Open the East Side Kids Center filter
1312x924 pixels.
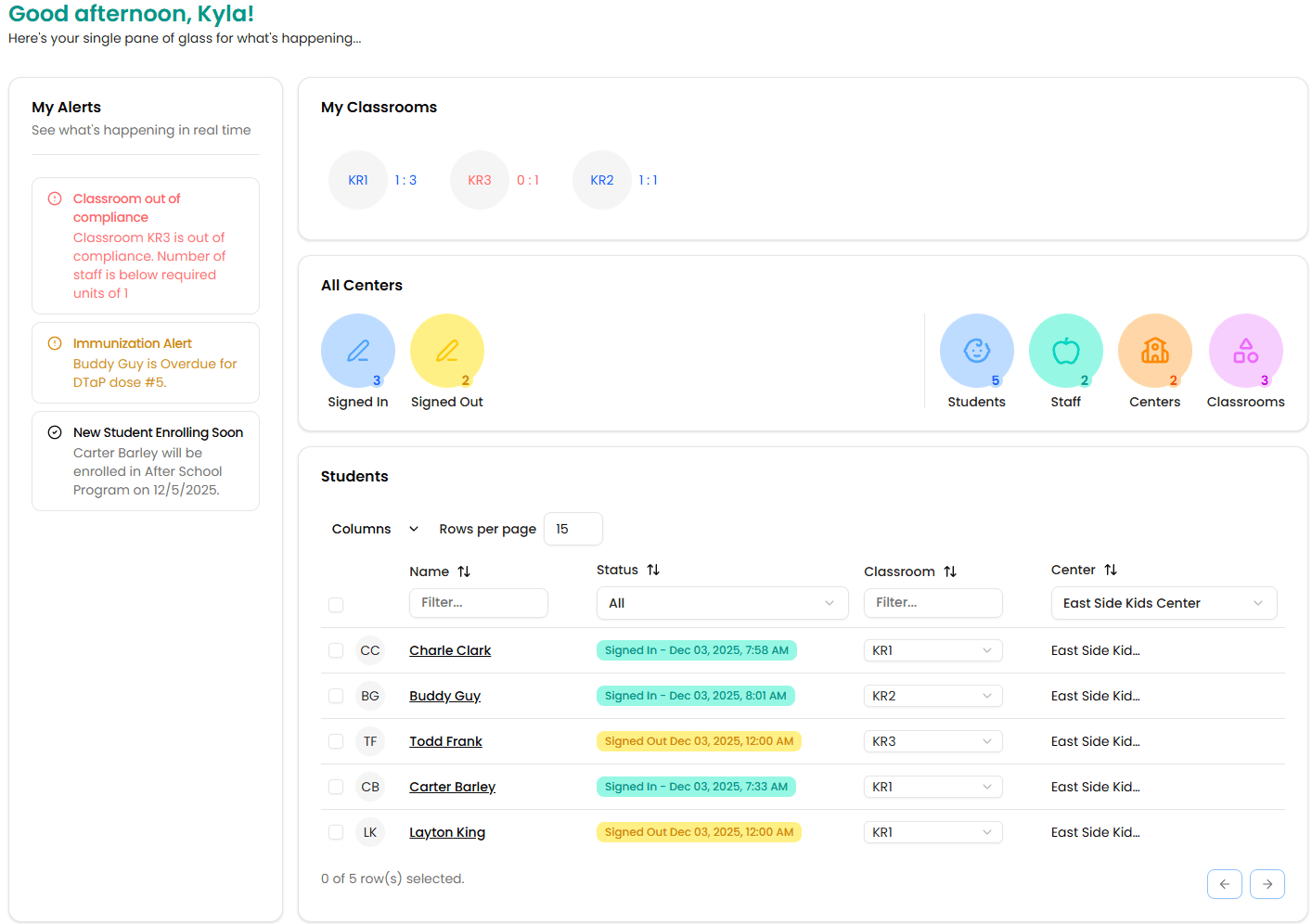coord(1163,603)
